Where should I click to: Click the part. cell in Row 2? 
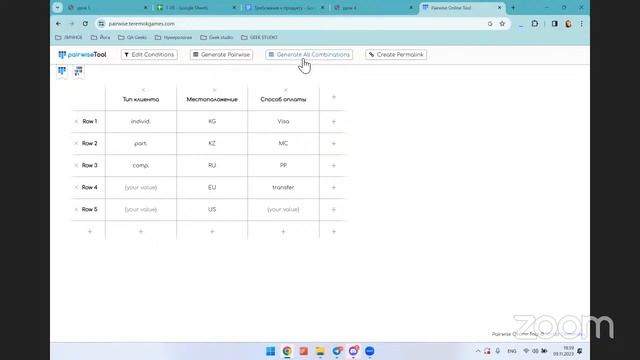coord(141,144)
